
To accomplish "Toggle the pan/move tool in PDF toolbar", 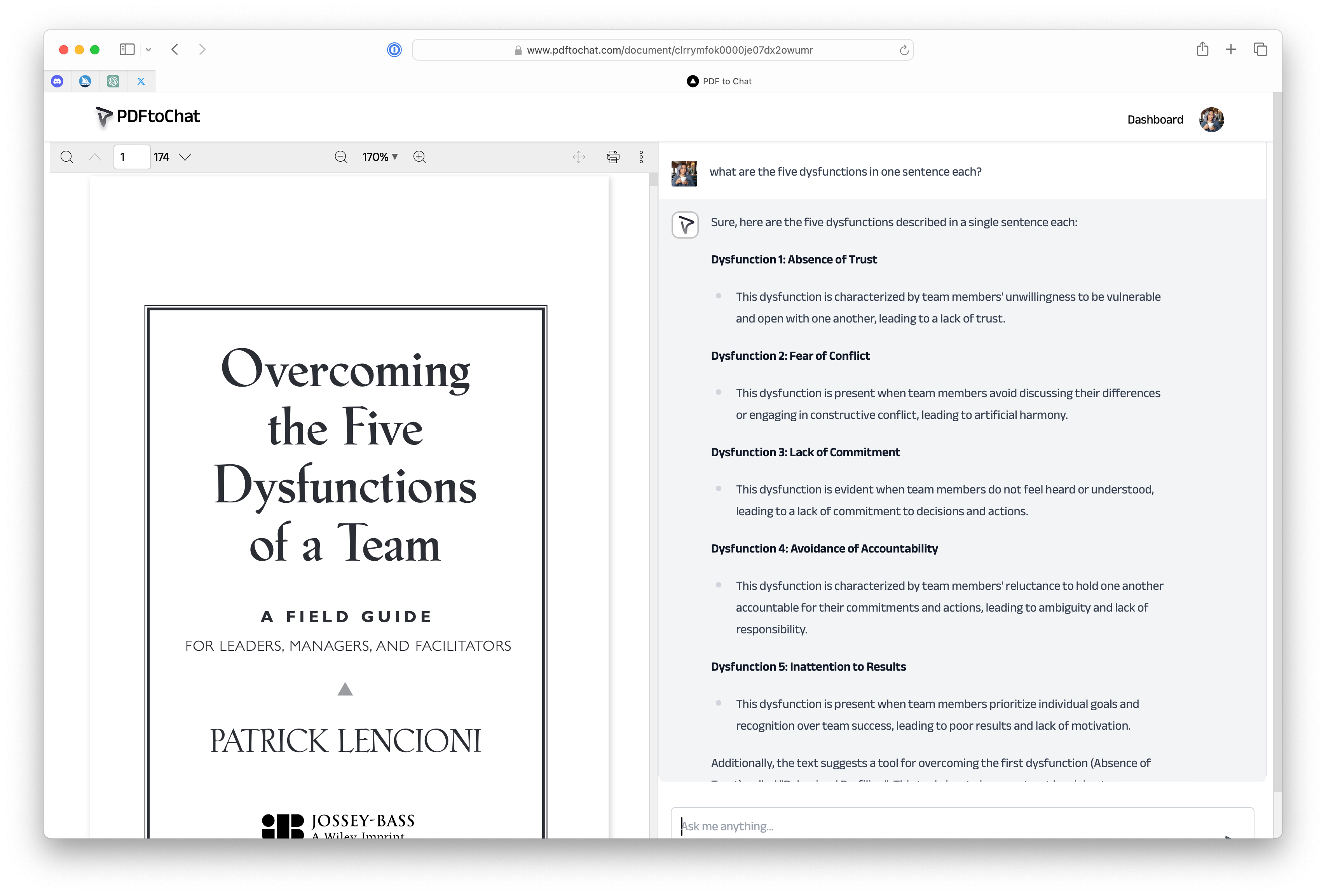I will 579,157.
